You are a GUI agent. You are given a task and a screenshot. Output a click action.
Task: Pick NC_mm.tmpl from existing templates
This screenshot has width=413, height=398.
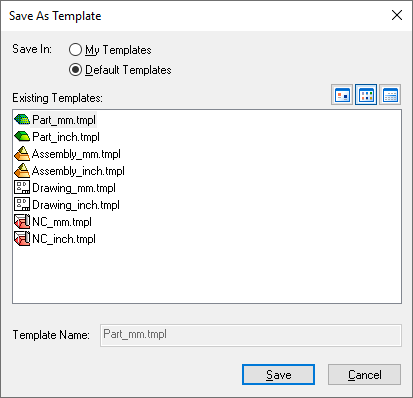(x=62, y=222)
